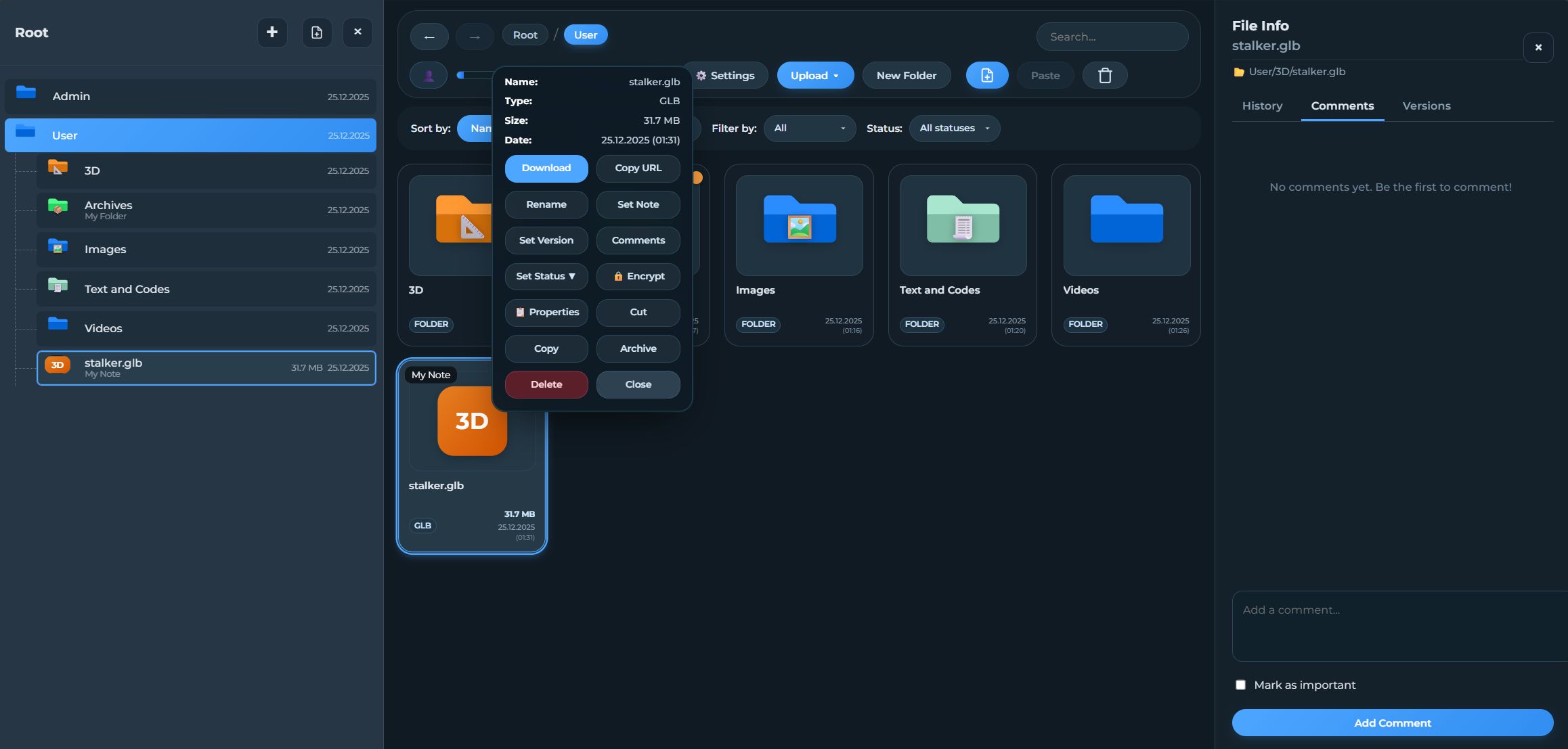Screen dimensions: 1568x749
Task: Click the plus icon in Root sidebar header
Action: click(272, 32)
